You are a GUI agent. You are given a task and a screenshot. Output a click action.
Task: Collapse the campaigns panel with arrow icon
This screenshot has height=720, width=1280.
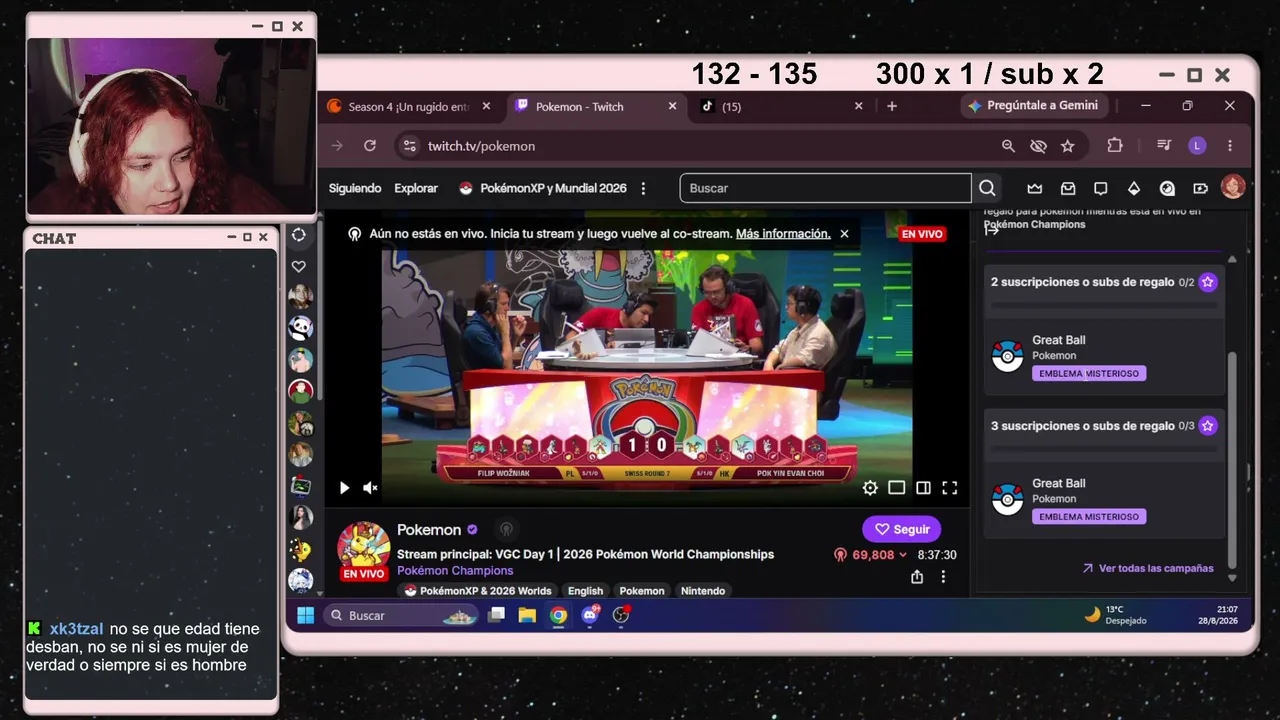(x=992, y=229)
